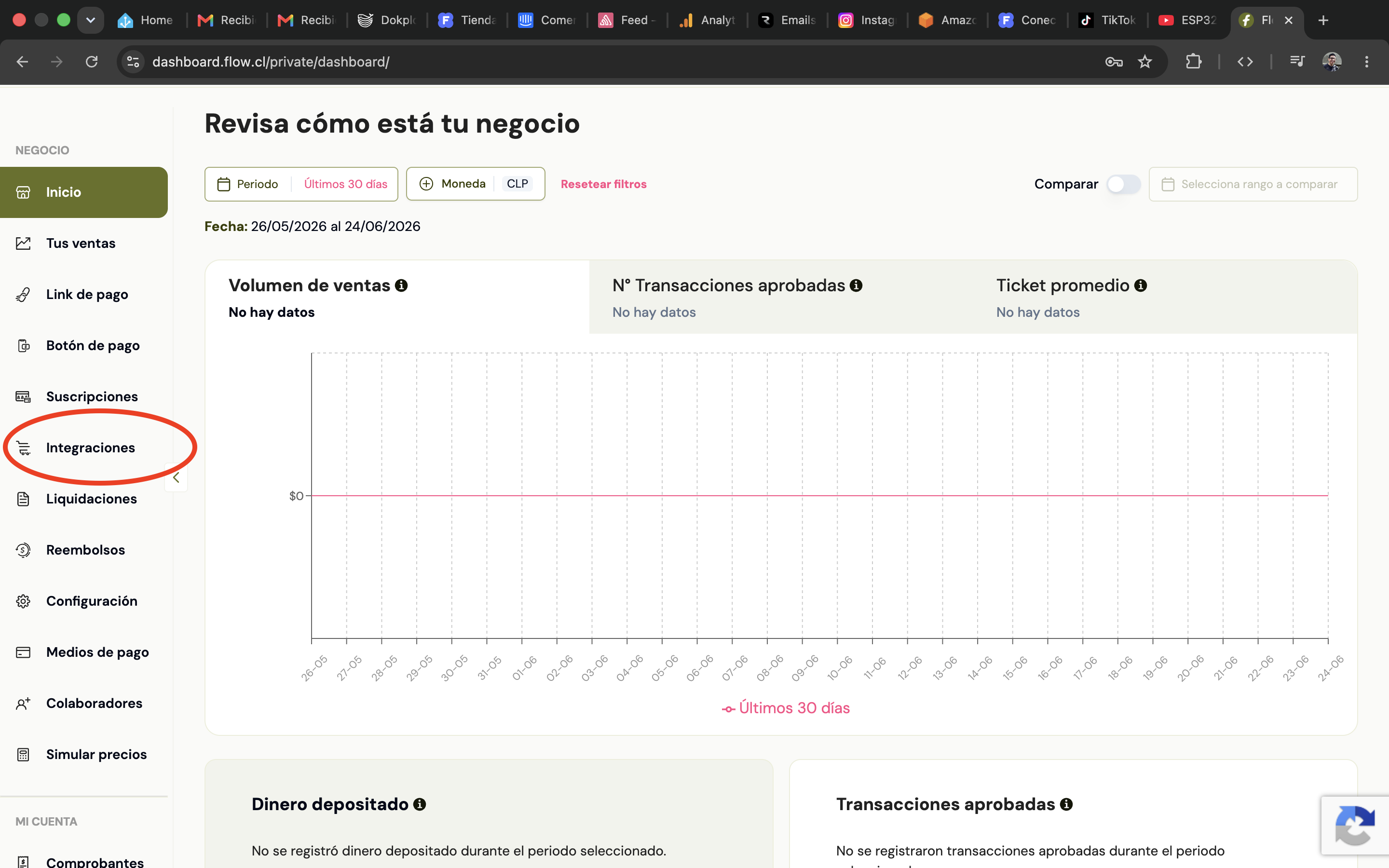
Task: Click info icon next to Ticket promedio
Action: [x=1141, y=285]
